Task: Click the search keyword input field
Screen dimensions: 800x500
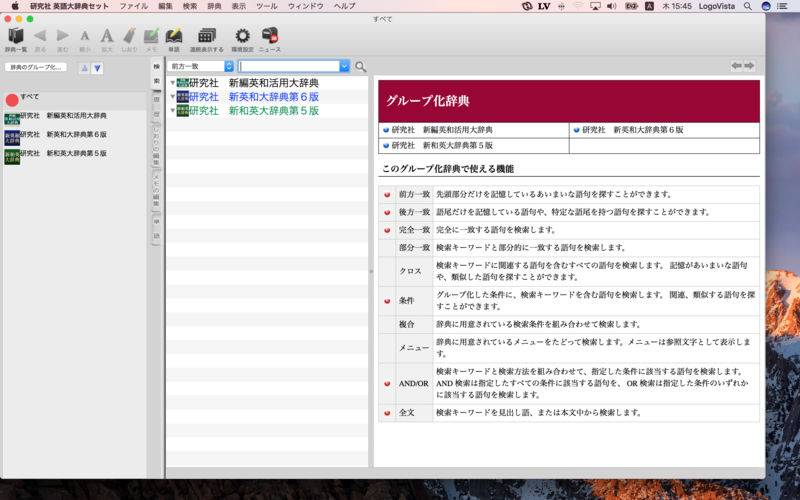Action: (x=289, y=66)
